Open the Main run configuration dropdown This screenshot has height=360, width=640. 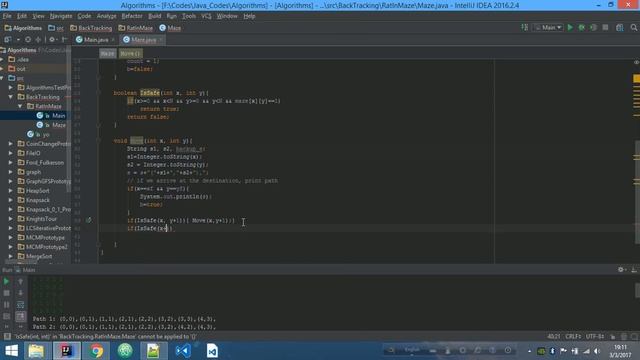pyautogui.click(x=548, y=28)
